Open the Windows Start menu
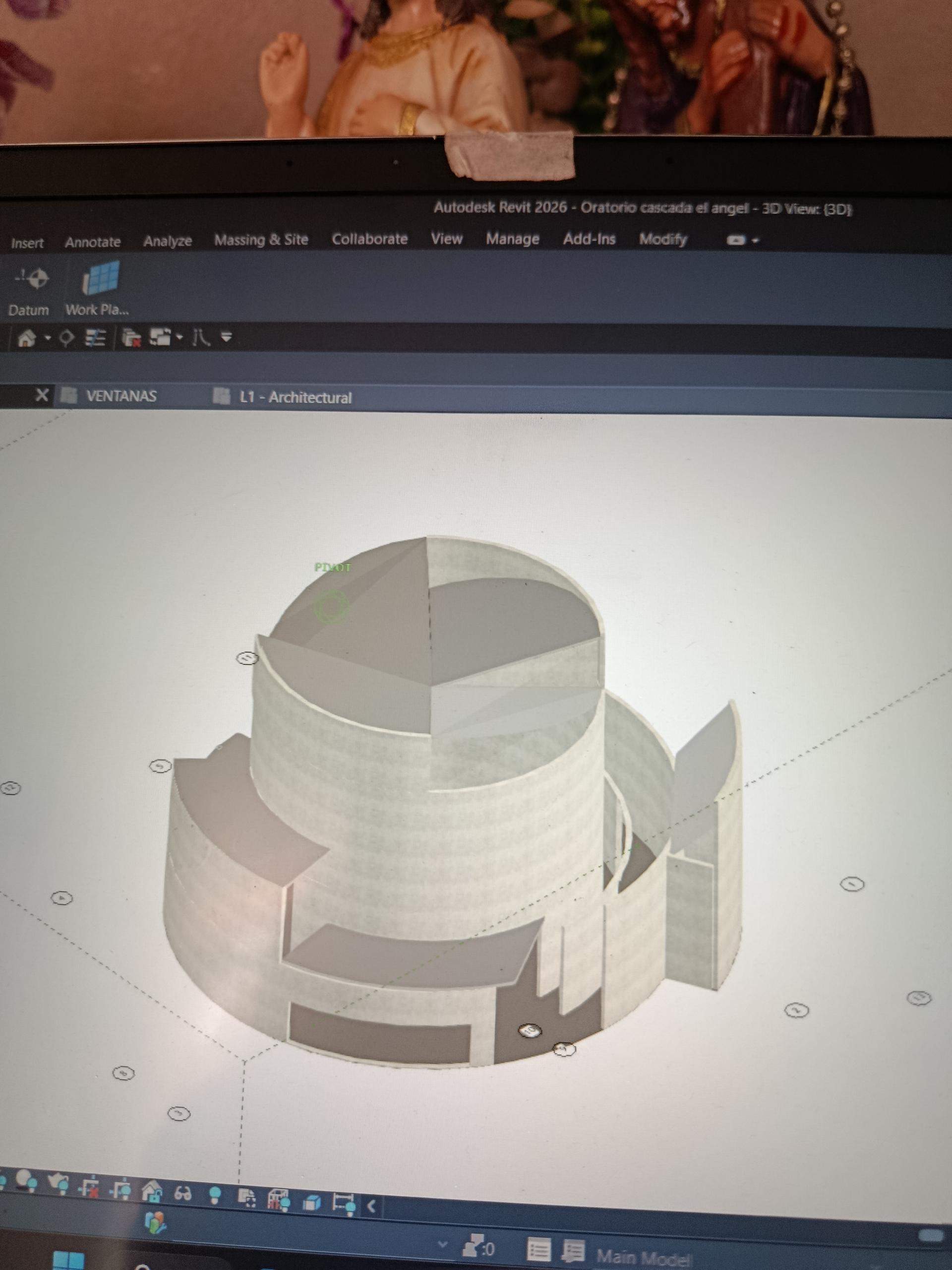The image size is (952, 1270). point(68,1261)
